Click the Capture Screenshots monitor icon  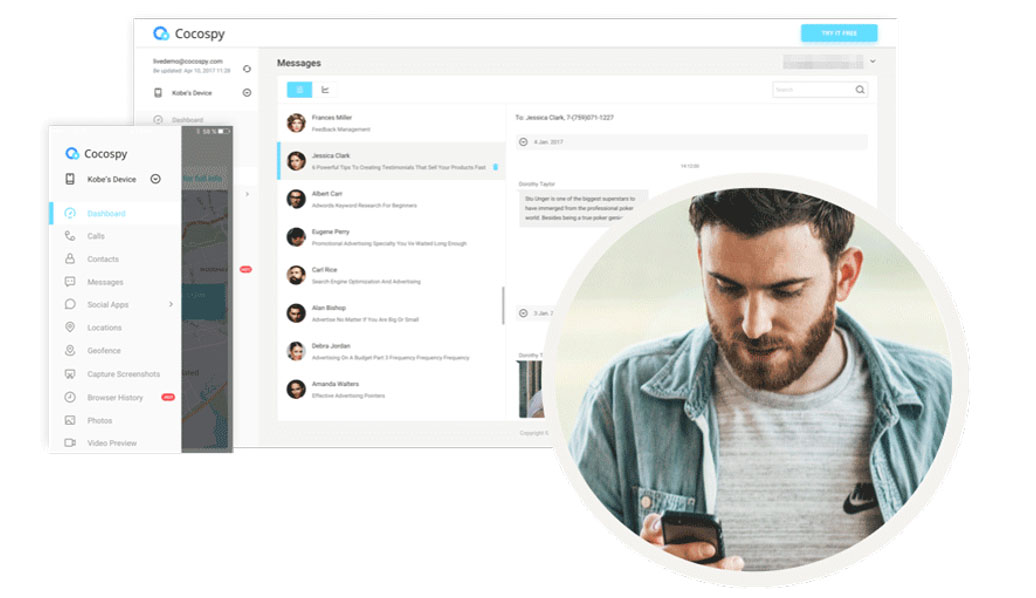(70, 374)
